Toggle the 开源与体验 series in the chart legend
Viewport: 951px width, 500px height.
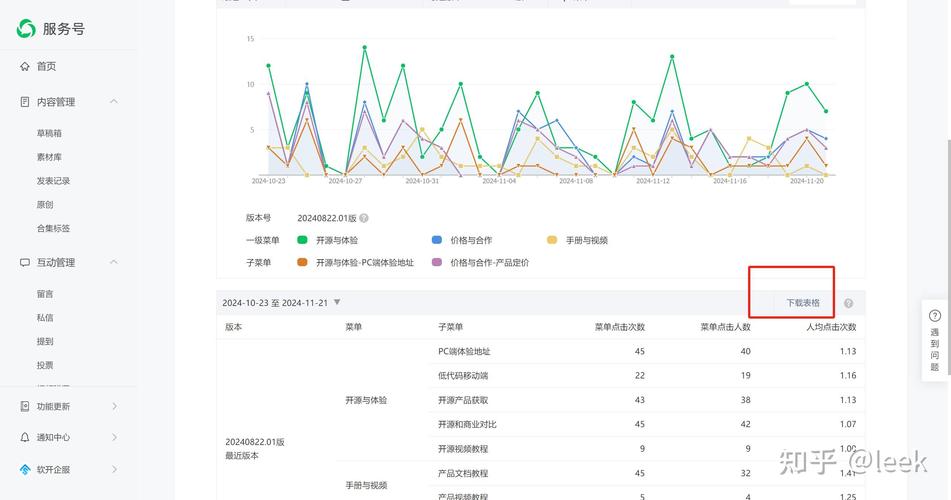[302, 240]
